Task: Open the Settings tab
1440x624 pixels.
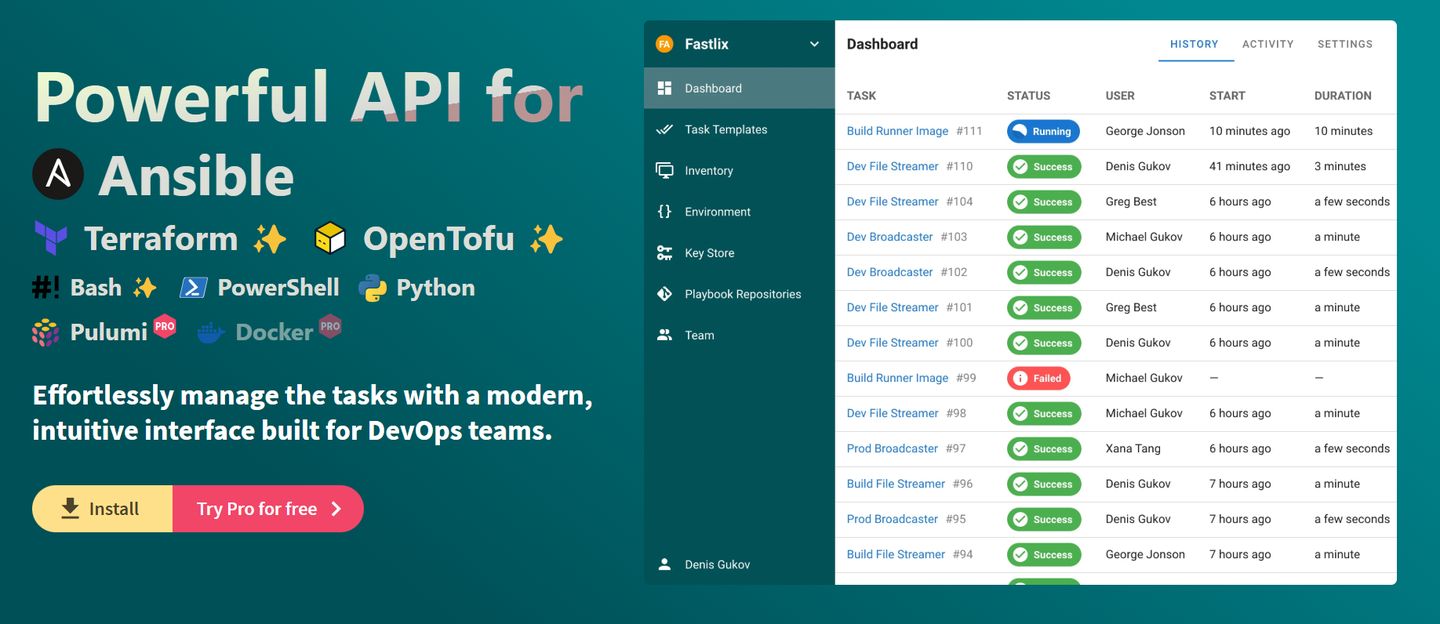Action: (1345, 44)
